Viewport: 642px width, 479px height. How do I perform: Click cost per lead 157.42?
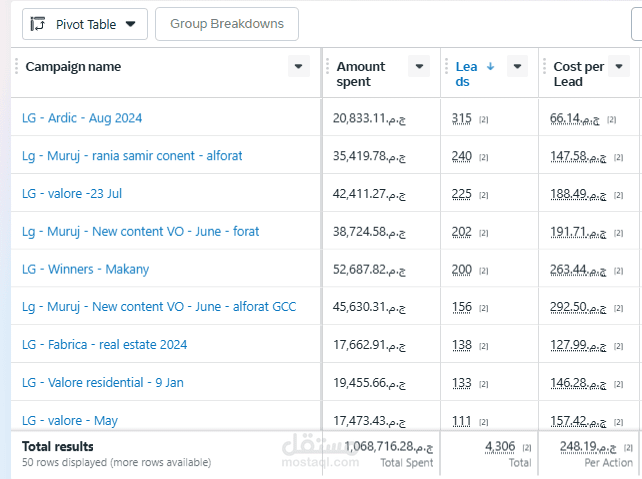(x=578, y=421)
